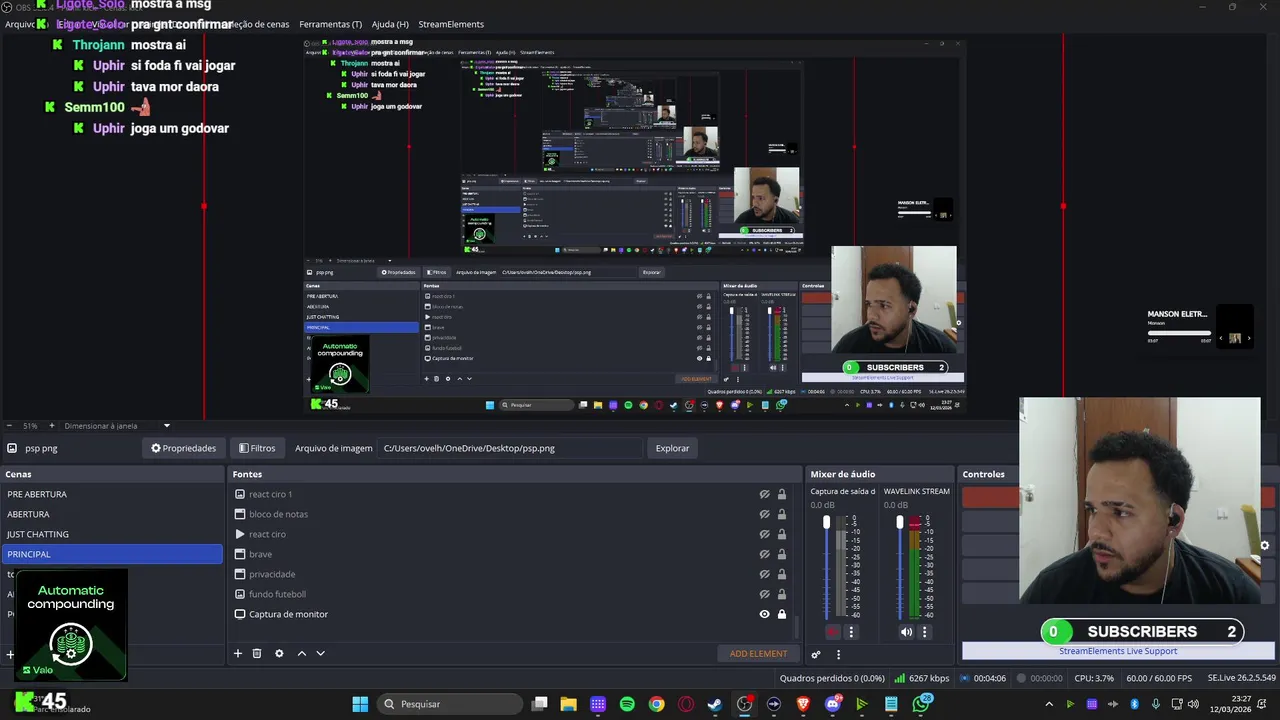Zoom in preview with the plus icon

(x=52, y=426)
